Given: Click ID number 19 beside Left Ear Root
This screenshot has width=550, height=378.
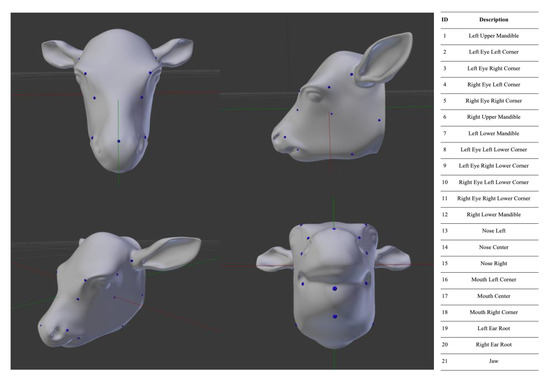Looking at the screenshot, I should (445, 328).
